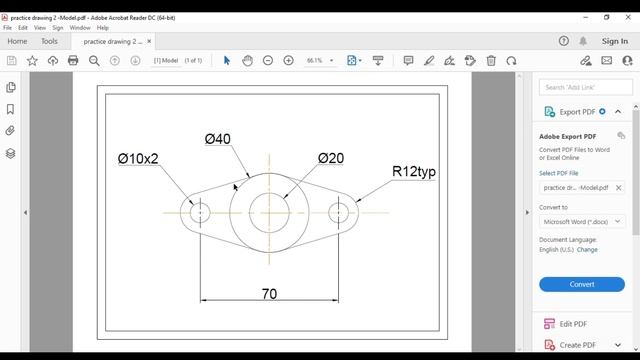
Task: Activate the Hand pan tool
Action: [247, 61]
